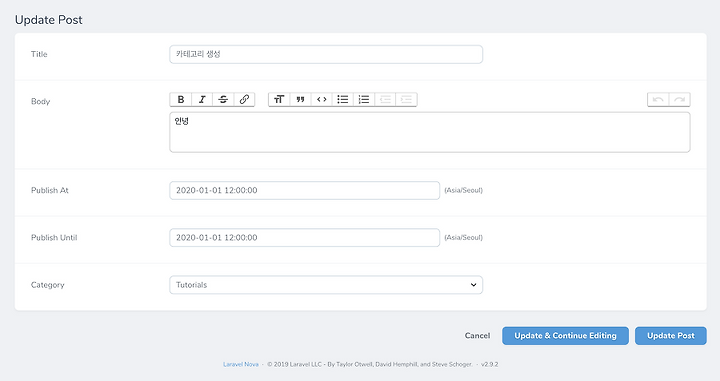Insert a code block
The image size is (720, 381).
pyautogui.click(x=321, y=99)
